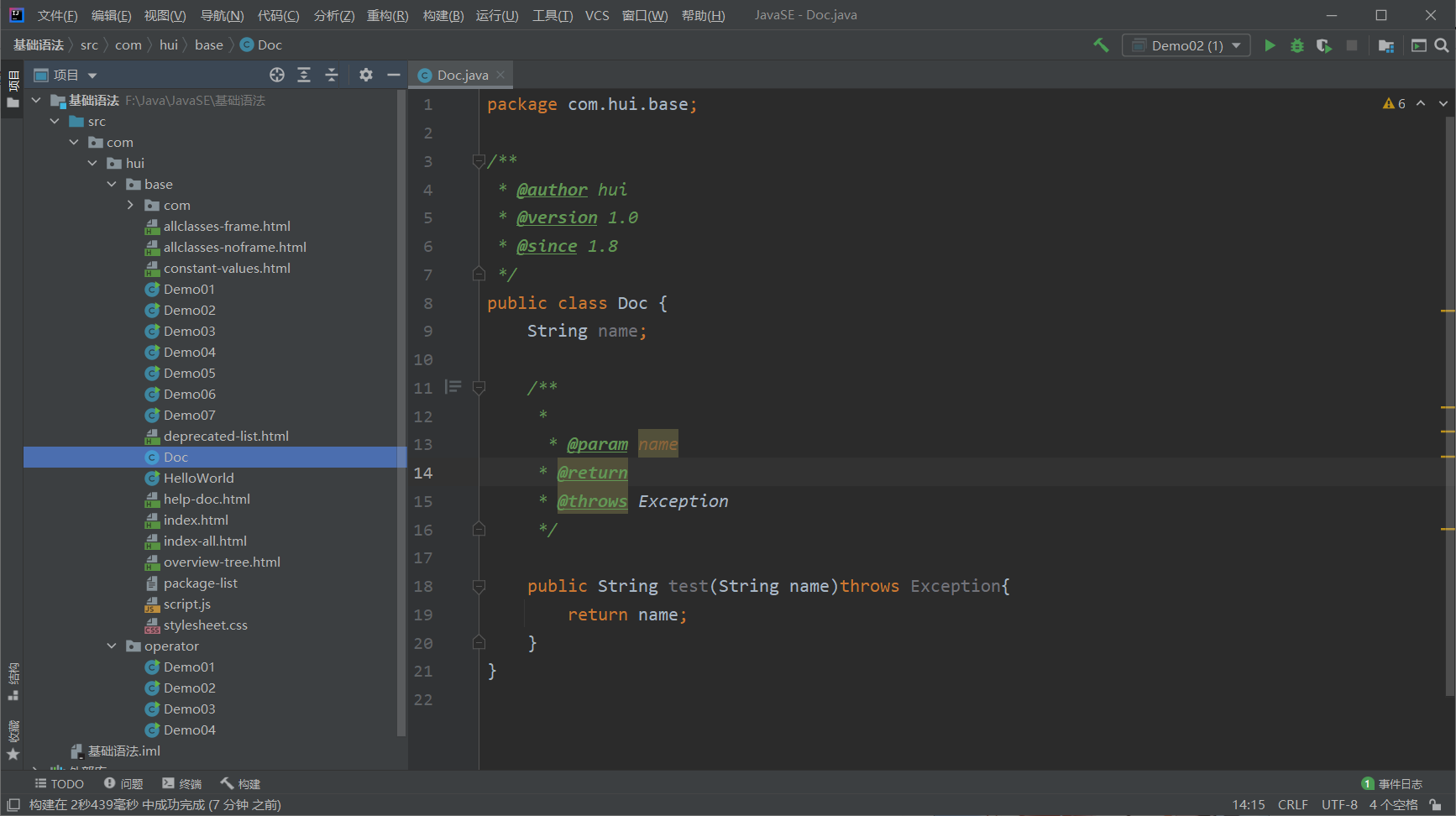
Task: Open the VCS menu
Action: (x=597, y=15)
